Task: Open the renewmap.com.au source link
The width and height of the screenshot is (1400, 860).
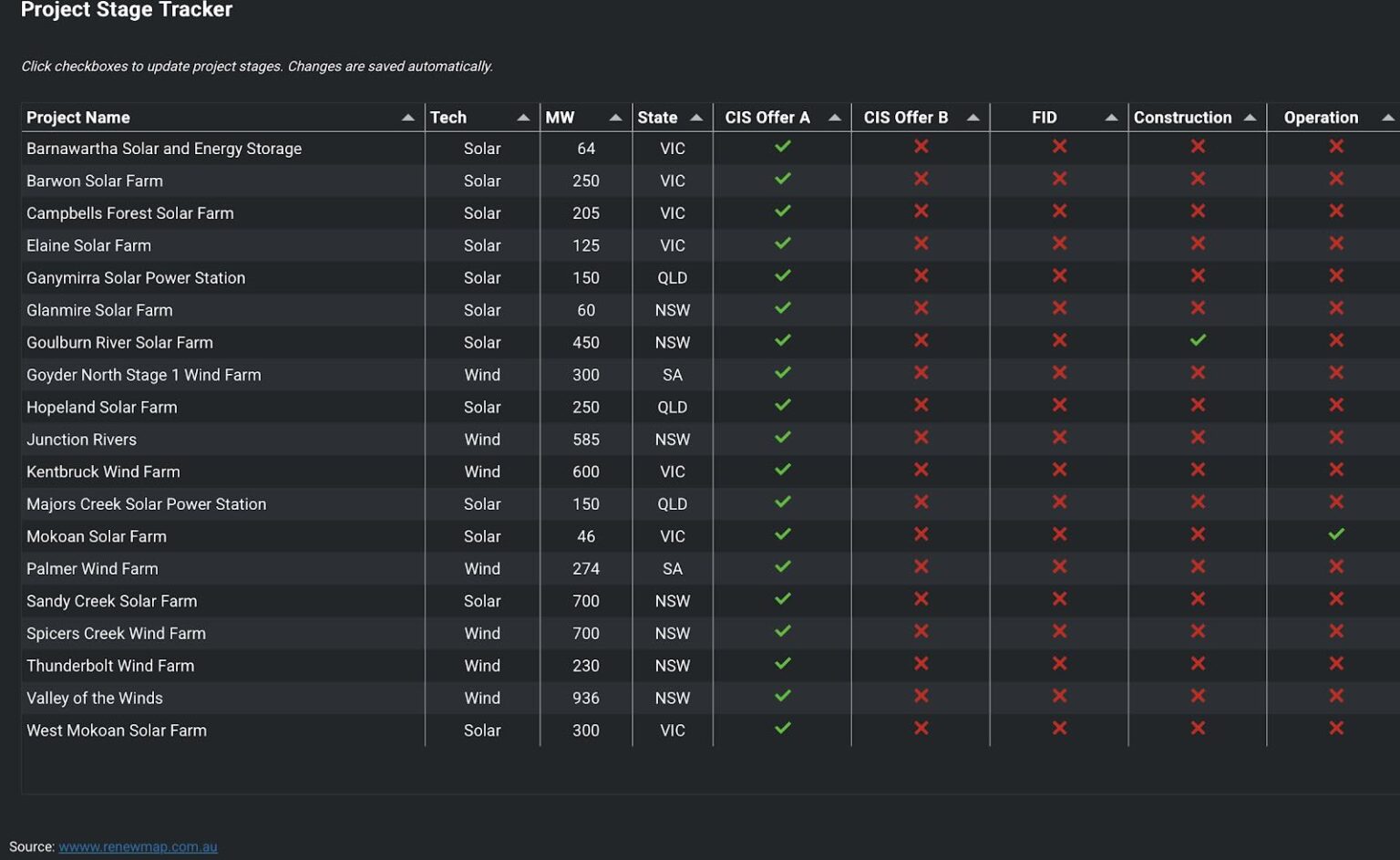Action: 138,846
